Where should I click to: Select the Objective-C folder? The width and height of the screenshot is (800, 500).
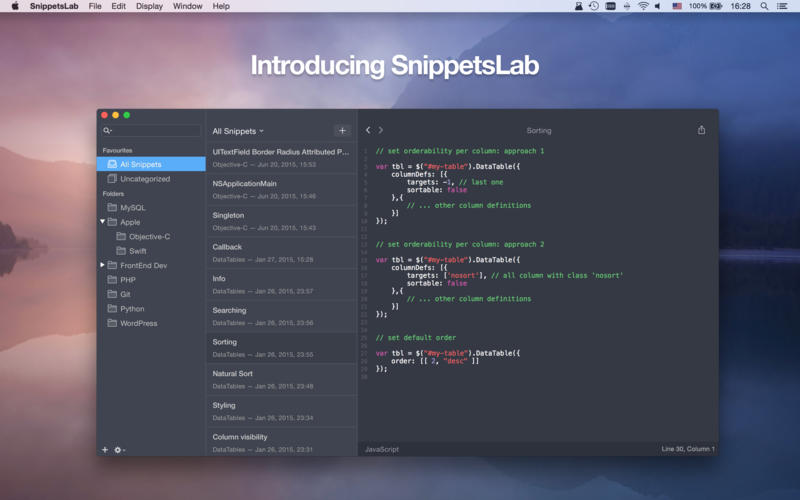[x=149, y=237]
